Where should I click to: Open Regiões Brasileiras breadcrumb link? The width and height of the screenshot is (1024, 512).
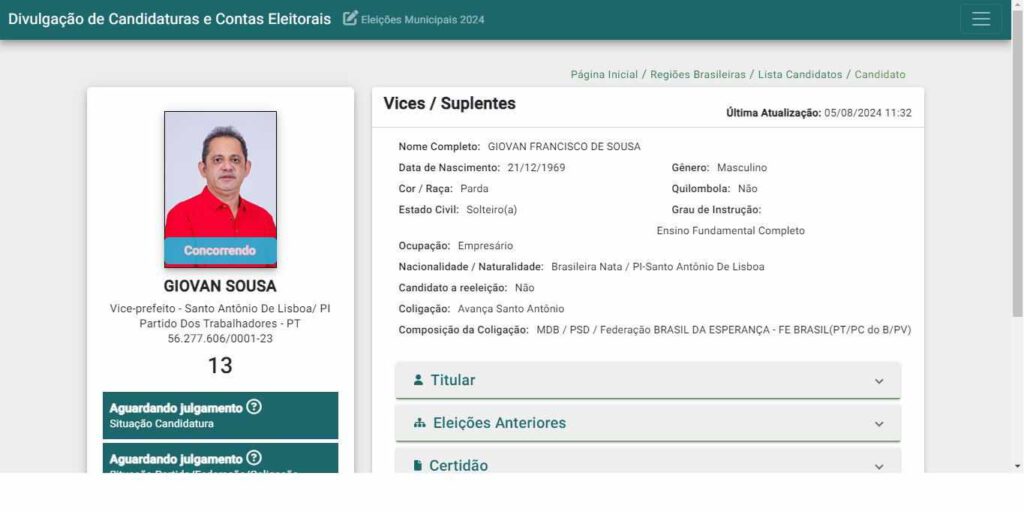coord(698,74)
